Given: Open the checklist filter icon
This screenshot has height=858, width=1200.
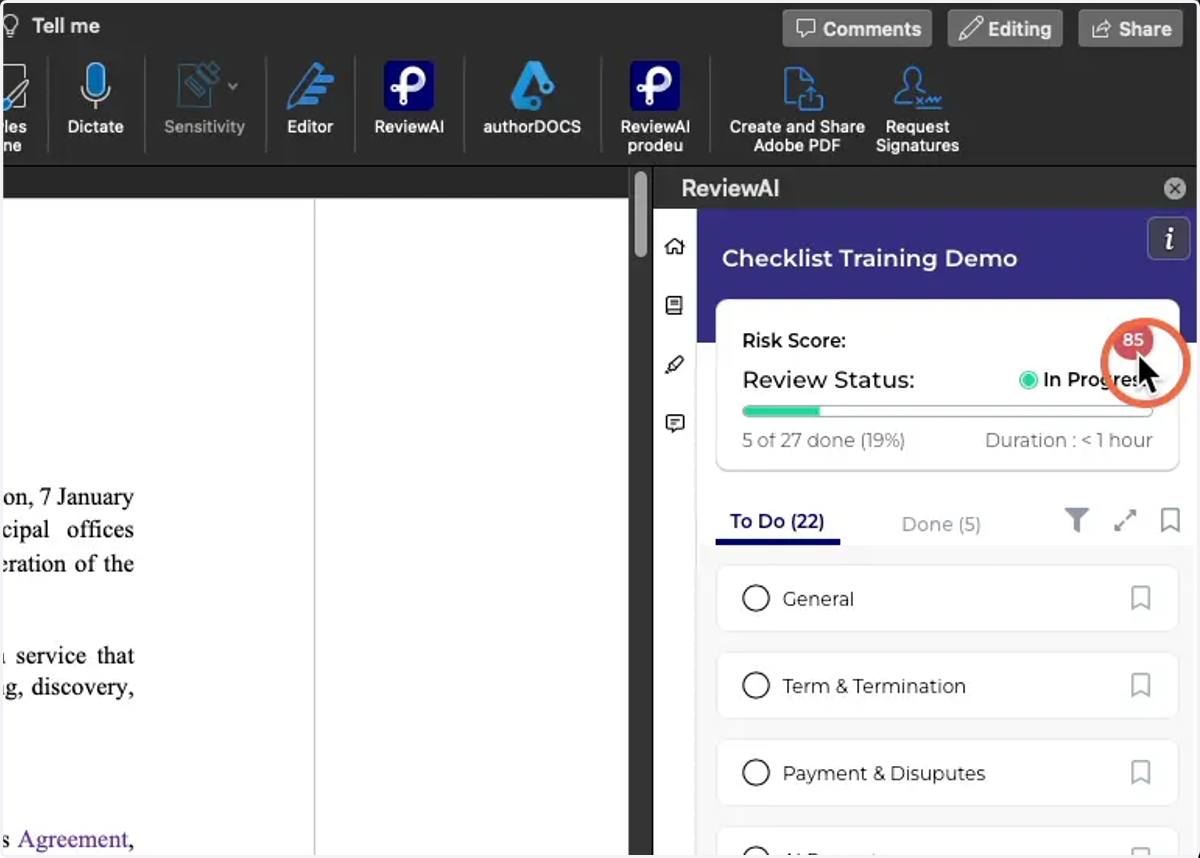Looking at the screenshot, I should click(x=1076, y=520).
